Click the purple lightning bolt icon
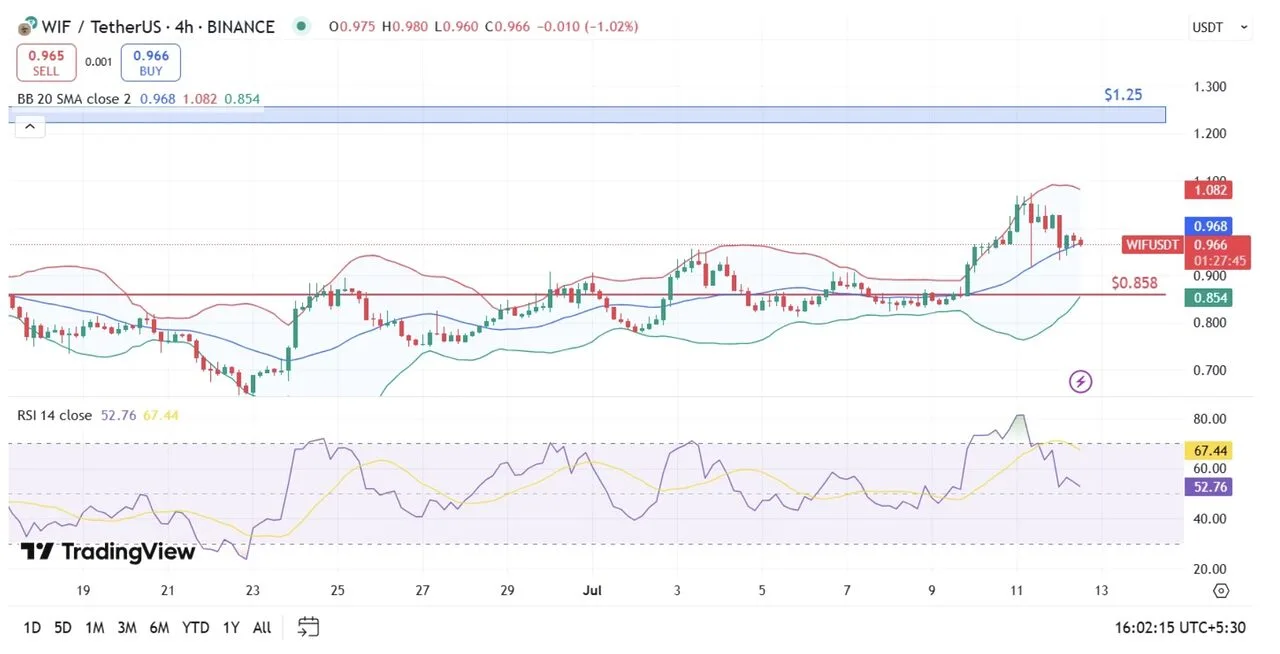Screen dimensions: 1280x654 pyautogui.click(x=1080, y=381)
